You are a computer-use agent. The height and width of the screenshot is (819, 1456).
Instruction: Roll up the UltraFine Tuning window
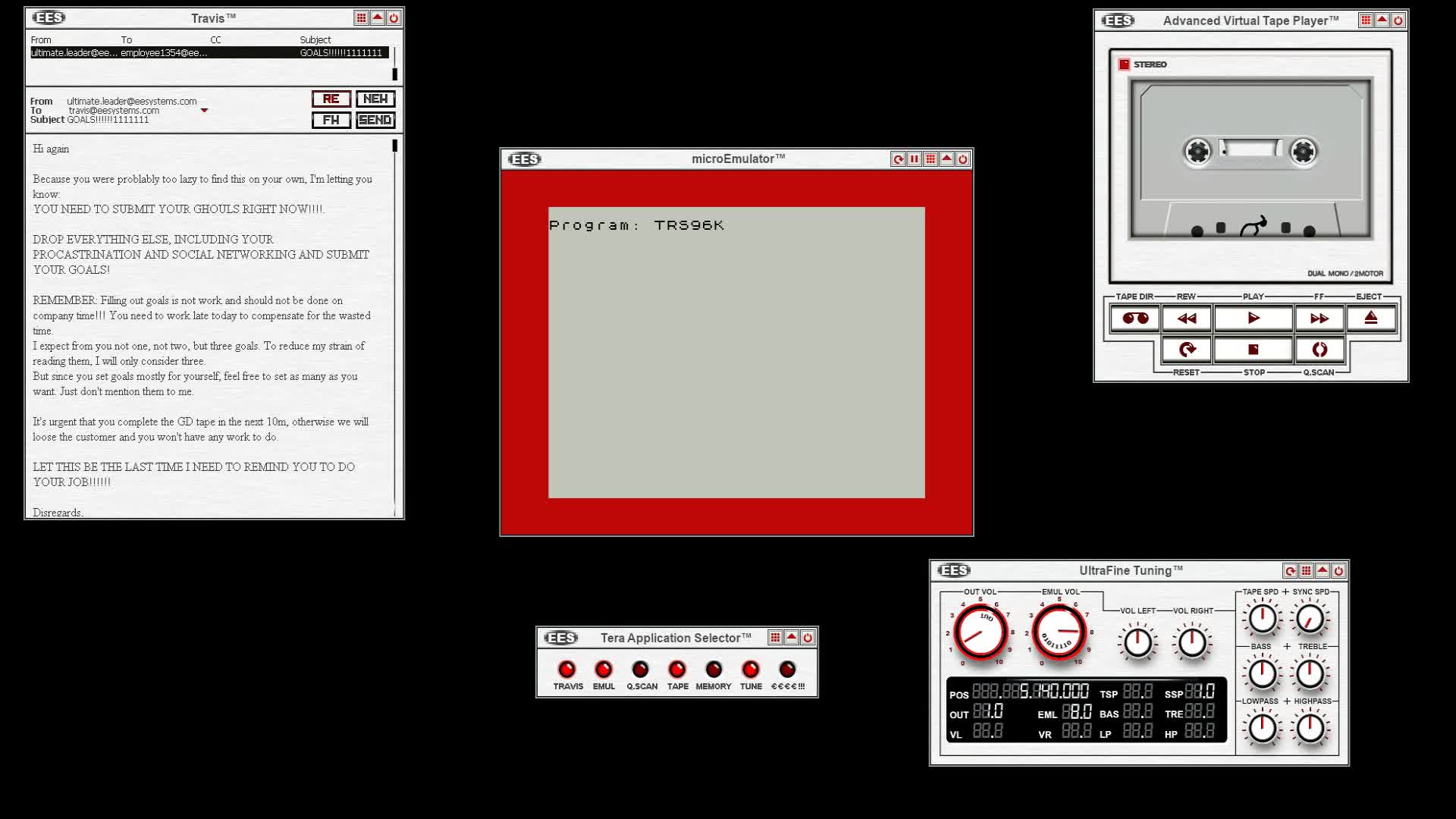click(1323, 571)
